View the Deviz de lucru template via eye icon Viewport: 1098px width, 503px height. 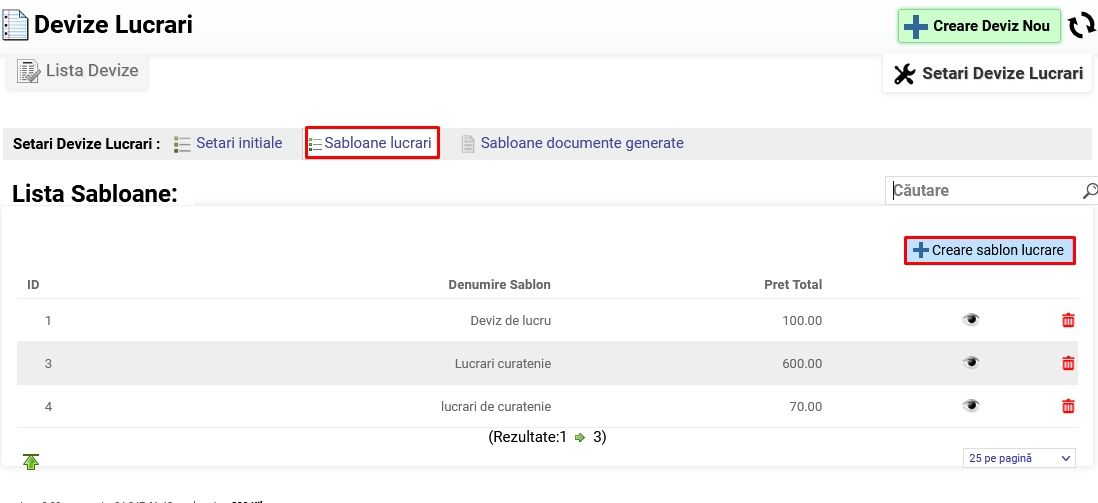click(x=970, y=320)
